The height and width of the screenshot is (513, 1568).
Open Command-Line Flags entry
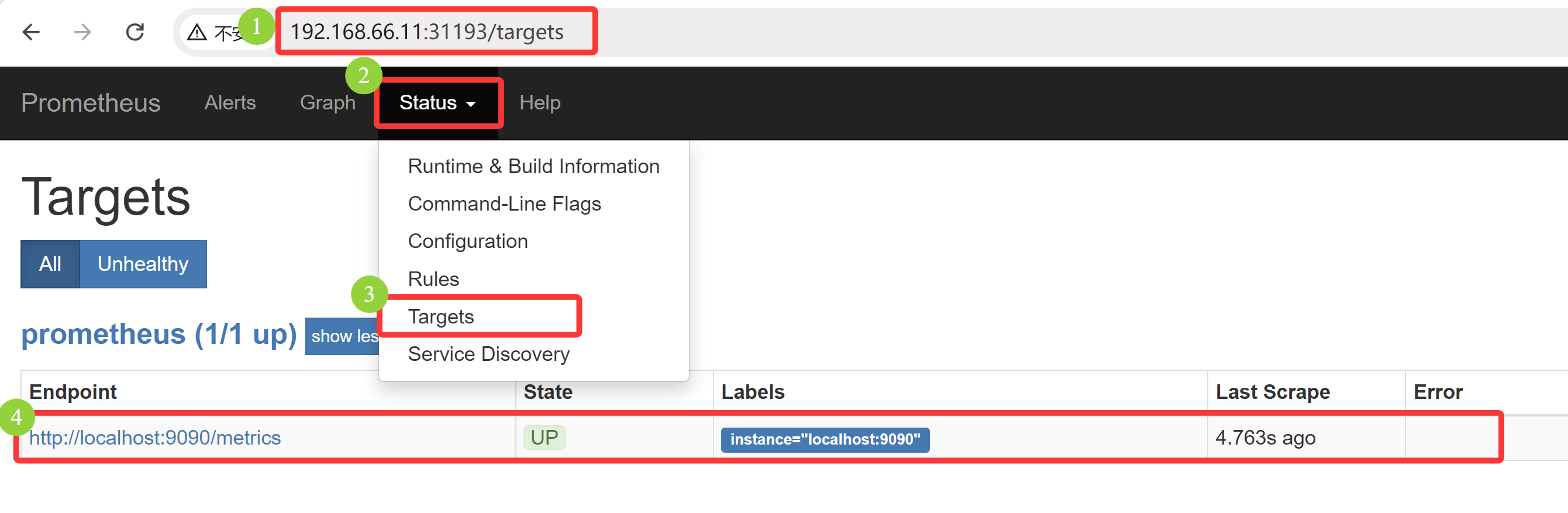point(504,204)
